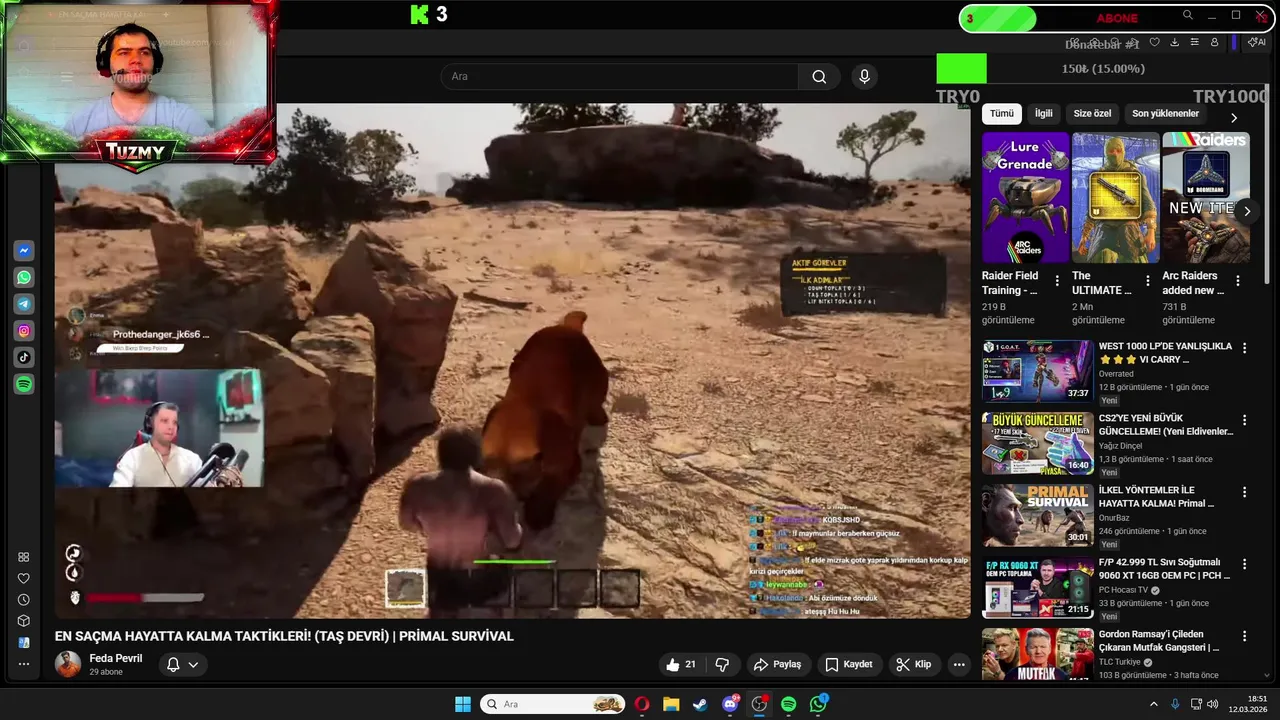Open WhatsApp in the Opera sidebar
Screen dimensions: 1280x720
(24, 277)
